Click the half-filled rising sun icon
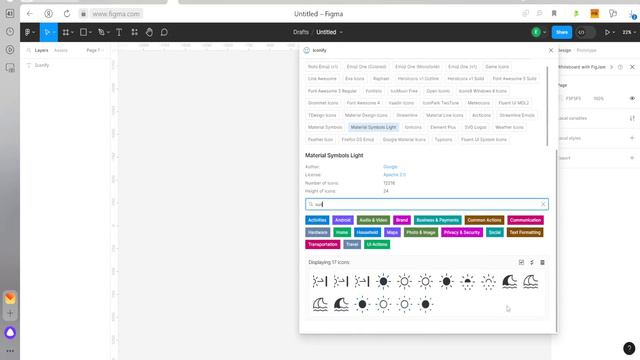This screenshot has width=640, height=360. point(467,282)
